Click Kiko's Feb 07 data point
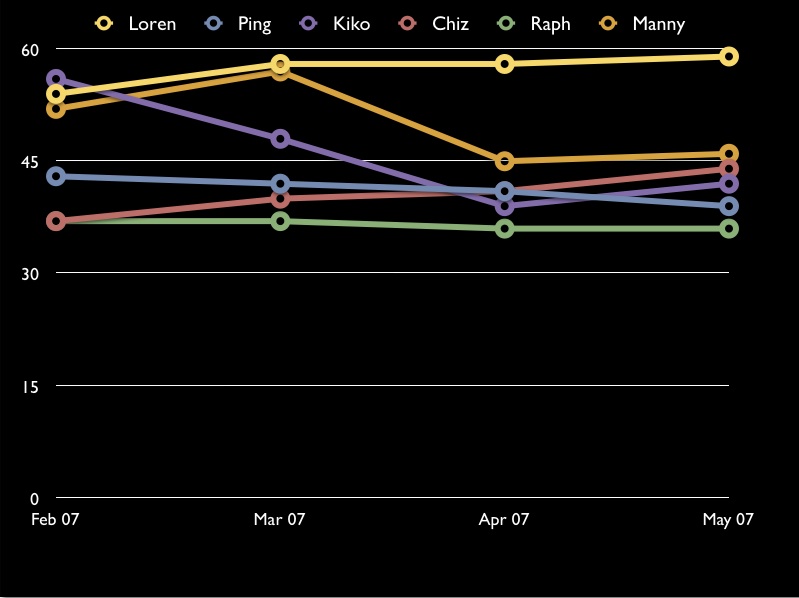 56,79
